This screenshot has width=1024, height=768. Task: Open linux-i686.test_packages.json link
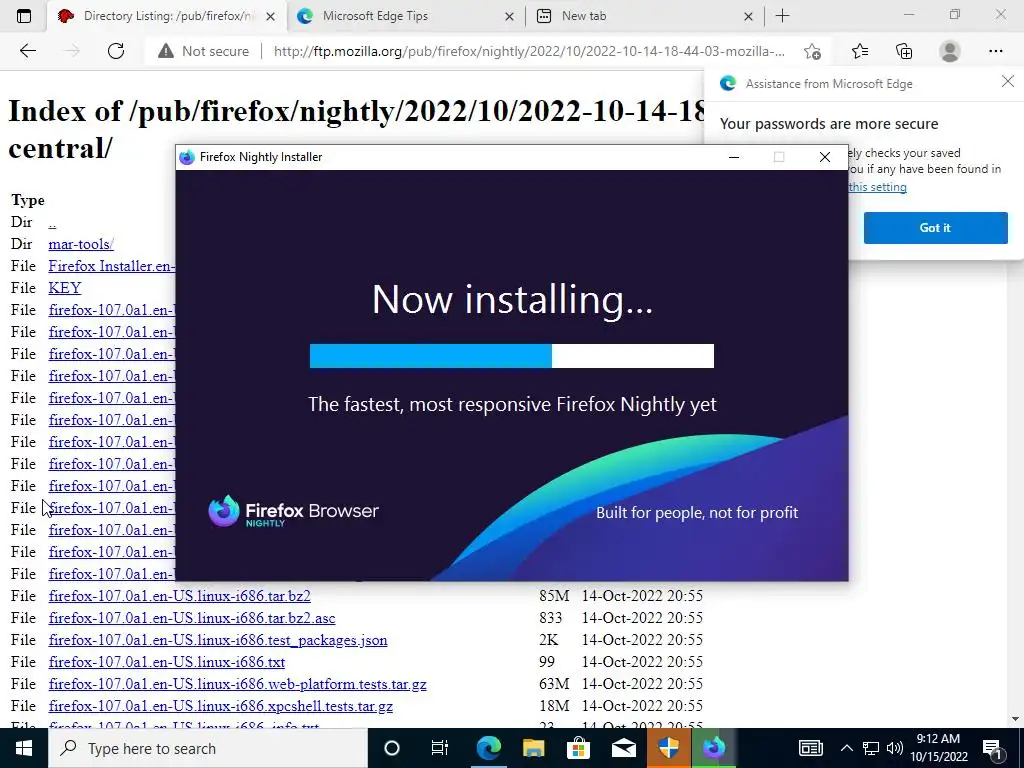(x=218, y=640)
